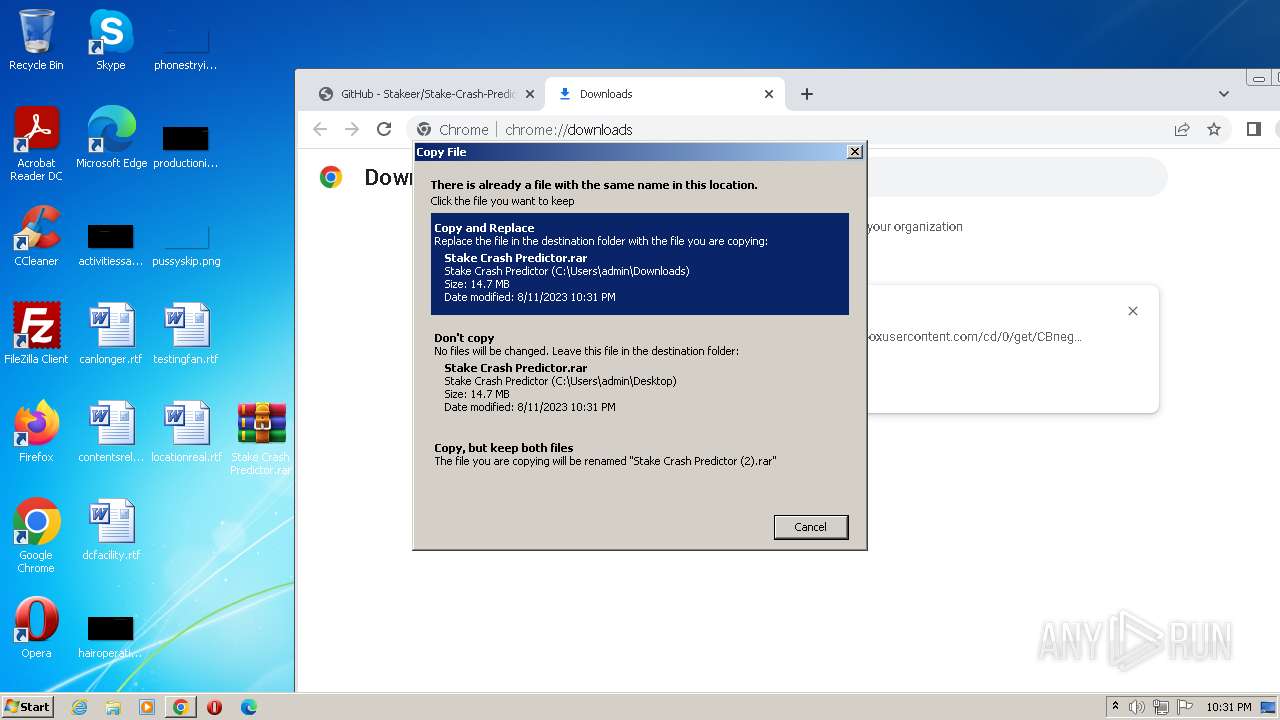Select the testingfan.rtf desktop file
1280x720 pixels.
click(186, 334)
